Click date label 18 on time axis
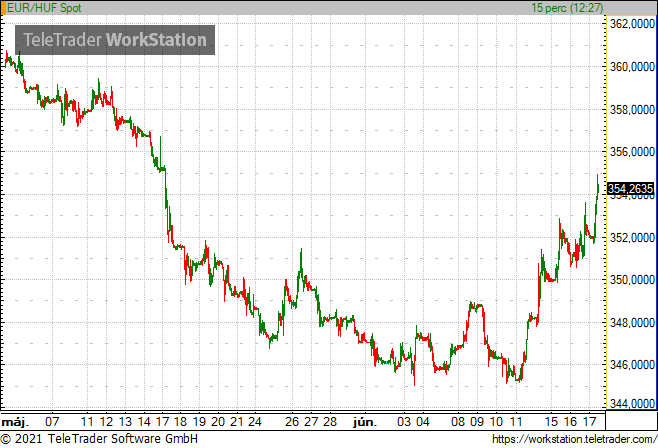This screenshot has height=448, width=658. click(x=180, y=422)
